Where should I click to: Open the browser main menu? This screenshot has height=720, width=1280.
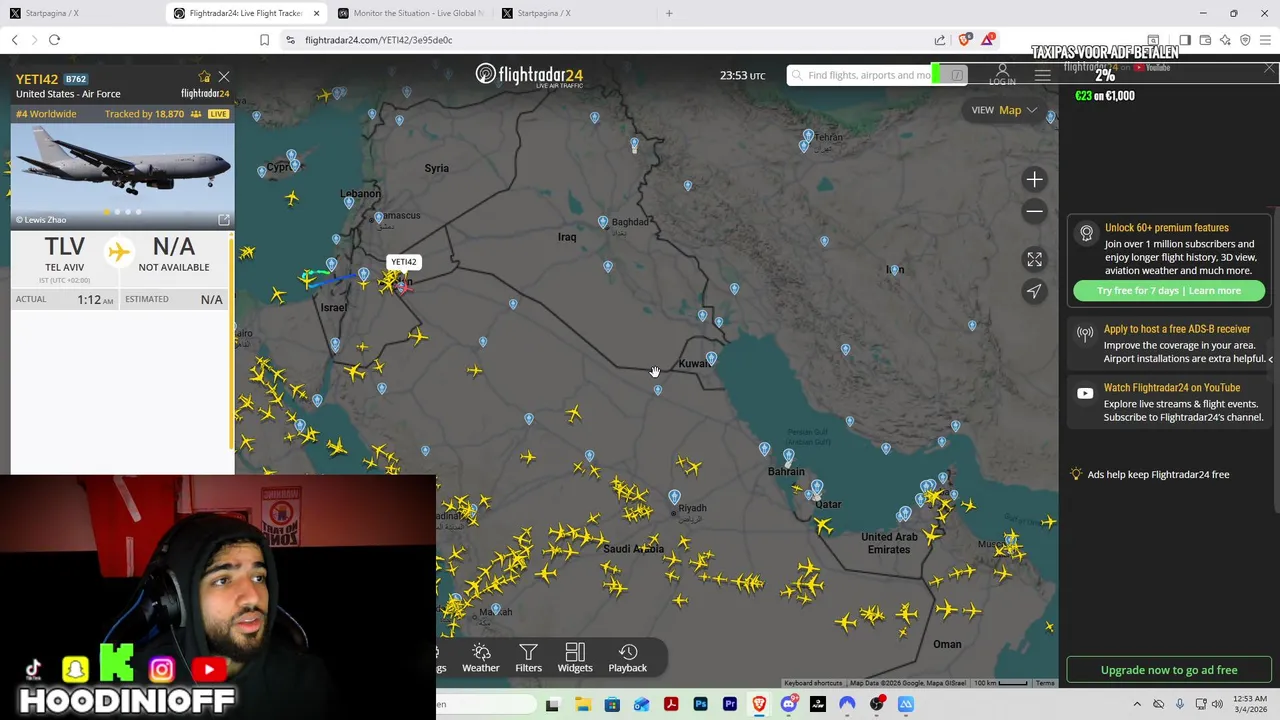[x=1266, y=40]
